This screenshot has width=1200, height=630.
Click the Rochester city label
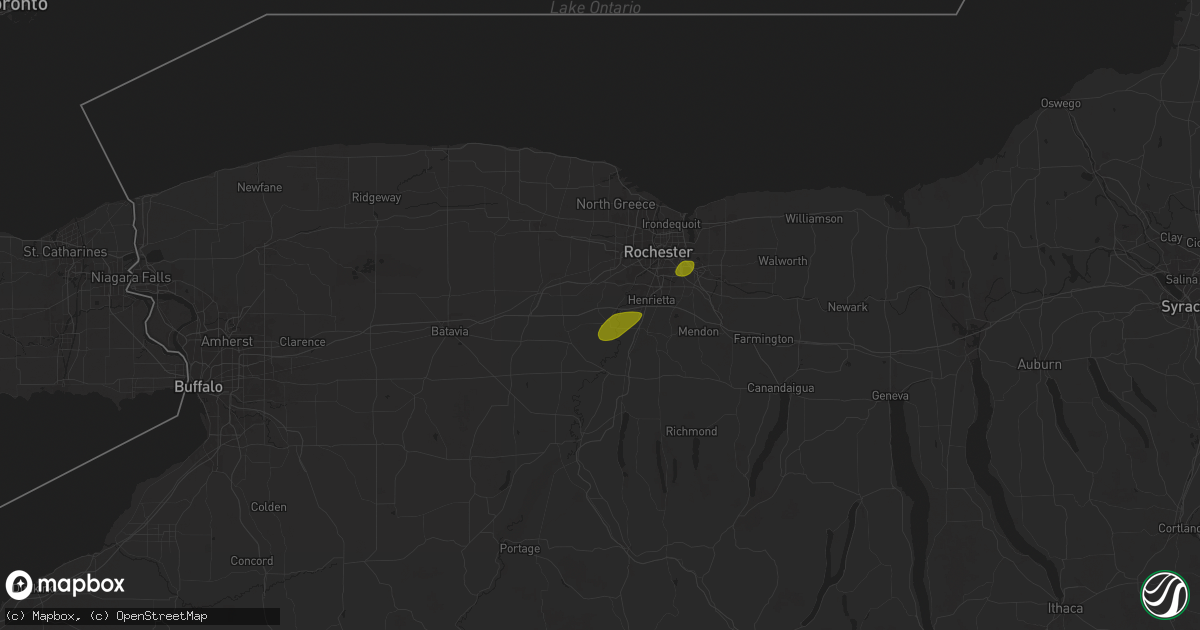click(x=658, y=252)
